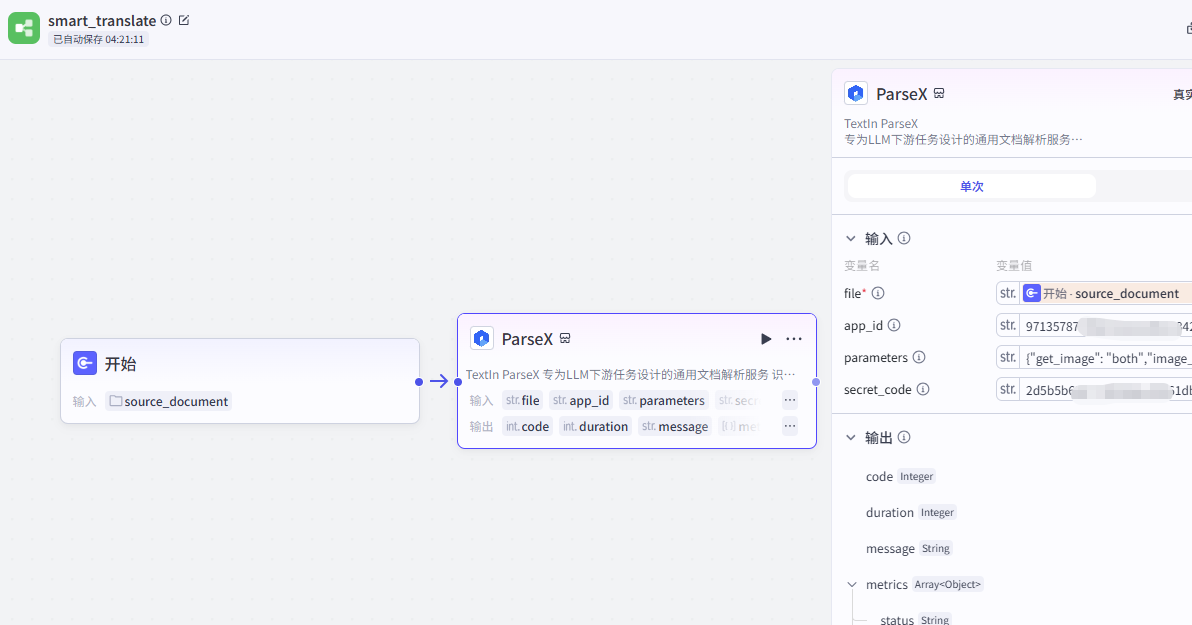Viewport: 1192px width, 625px height.
Task: Show info tooltip for the app_id variable
Action: (894, 325)
